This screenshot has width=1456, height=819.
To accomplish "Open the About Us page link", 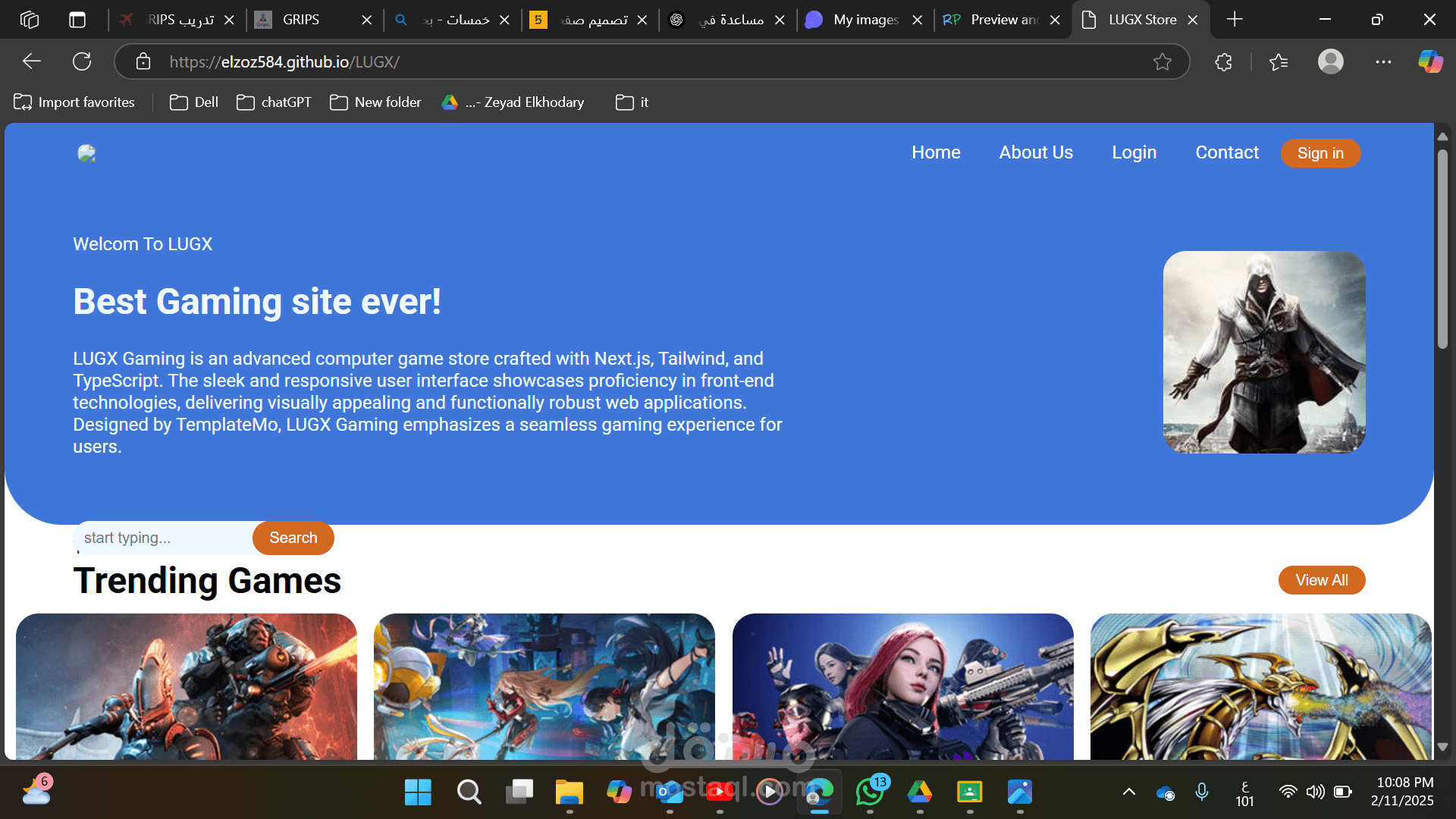I will [1036, 152].
